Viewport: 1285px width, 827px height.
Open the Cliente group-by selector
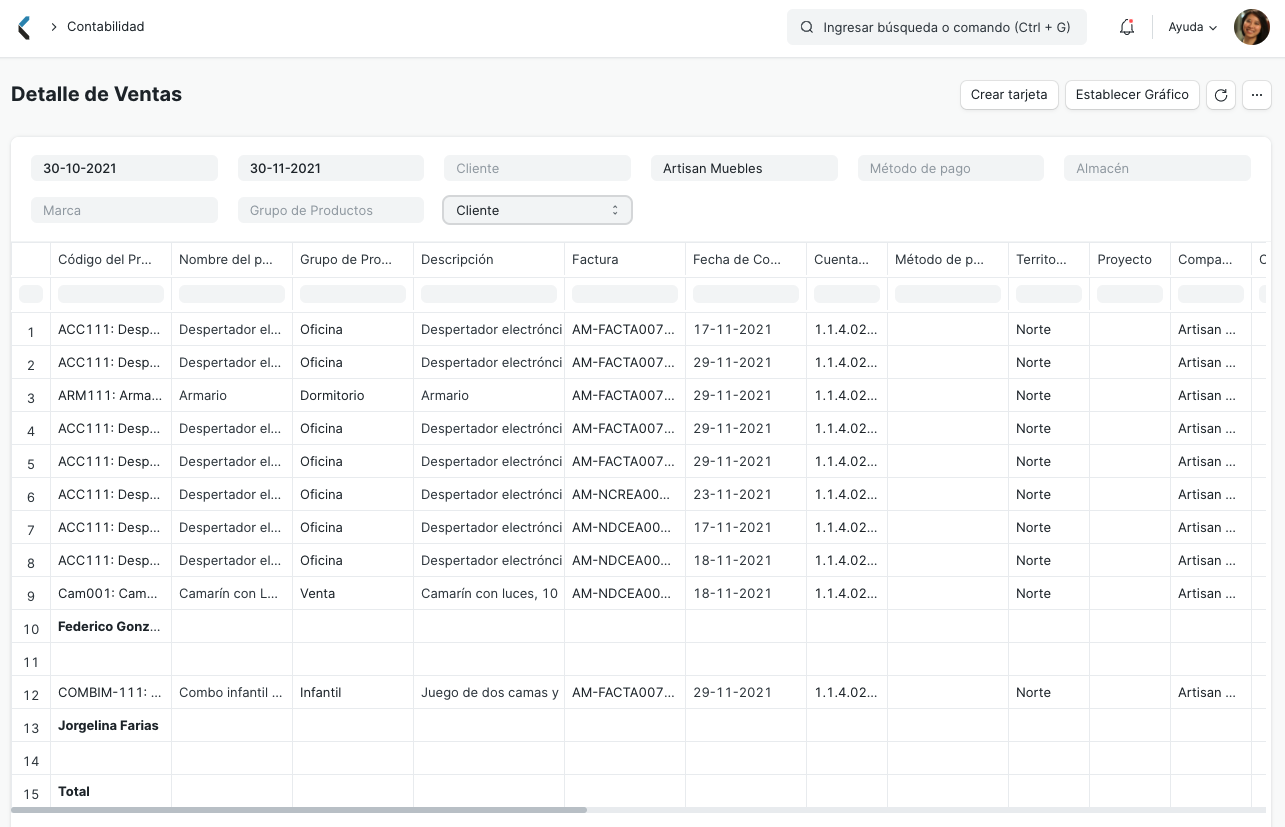537,210
